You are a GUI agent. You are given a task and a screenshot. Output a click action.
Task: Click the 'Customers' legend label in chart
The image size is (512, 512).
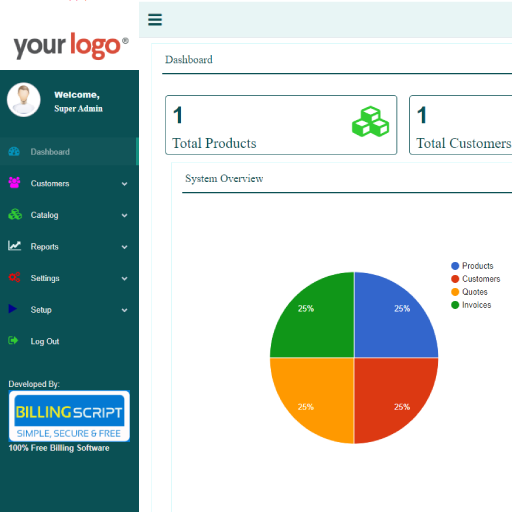pos(481,279)
